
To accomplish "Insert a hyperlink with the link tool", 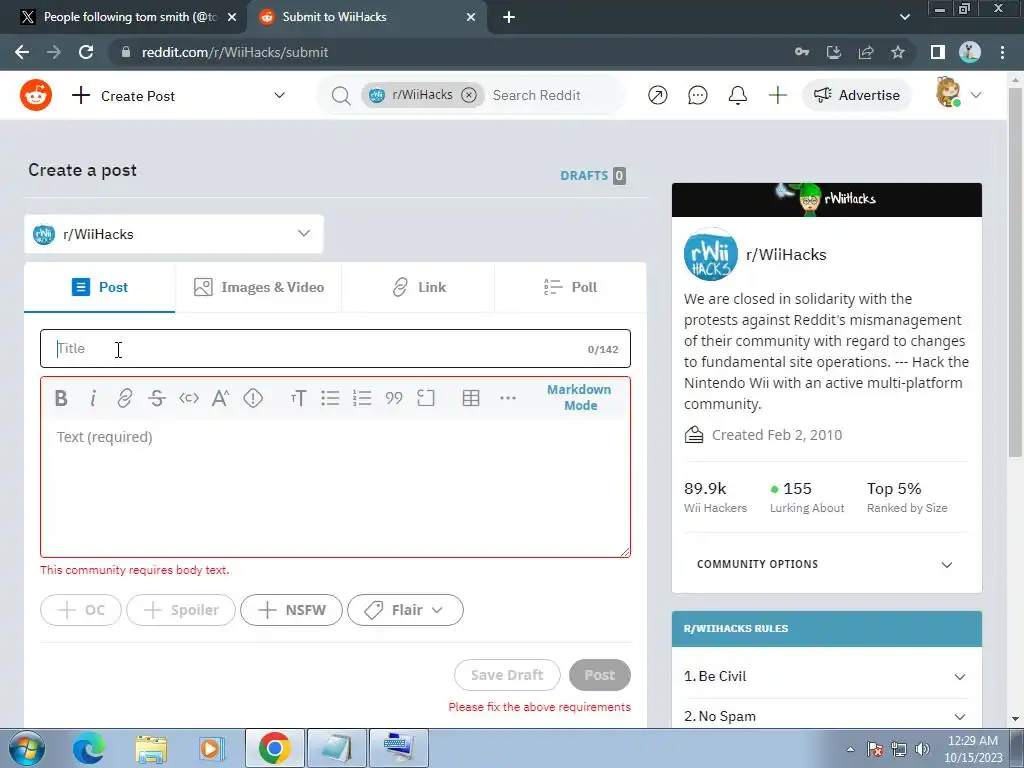I will [x=125, y=398].
